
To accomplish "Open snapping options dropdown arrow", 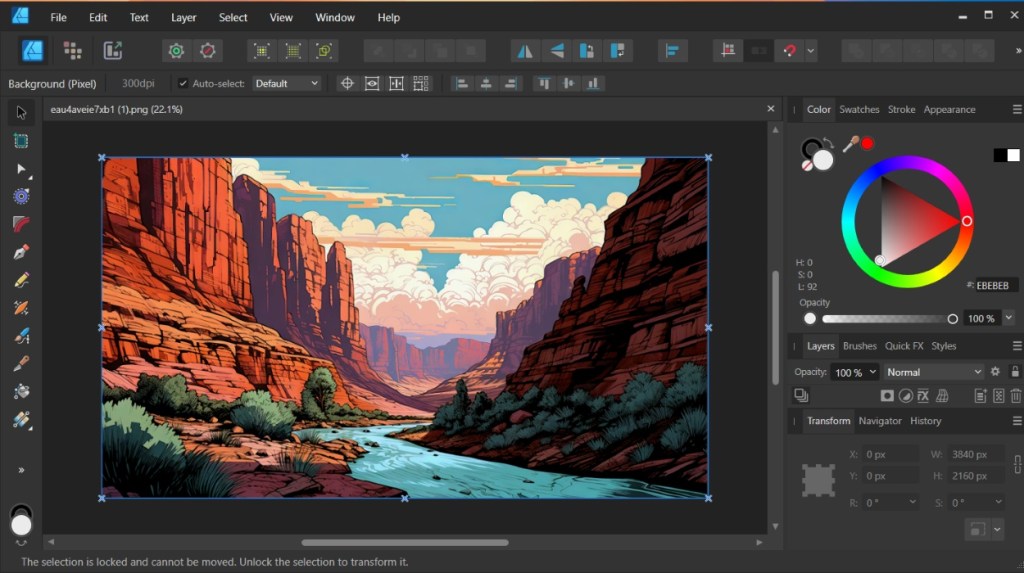I will coord(810,50).
